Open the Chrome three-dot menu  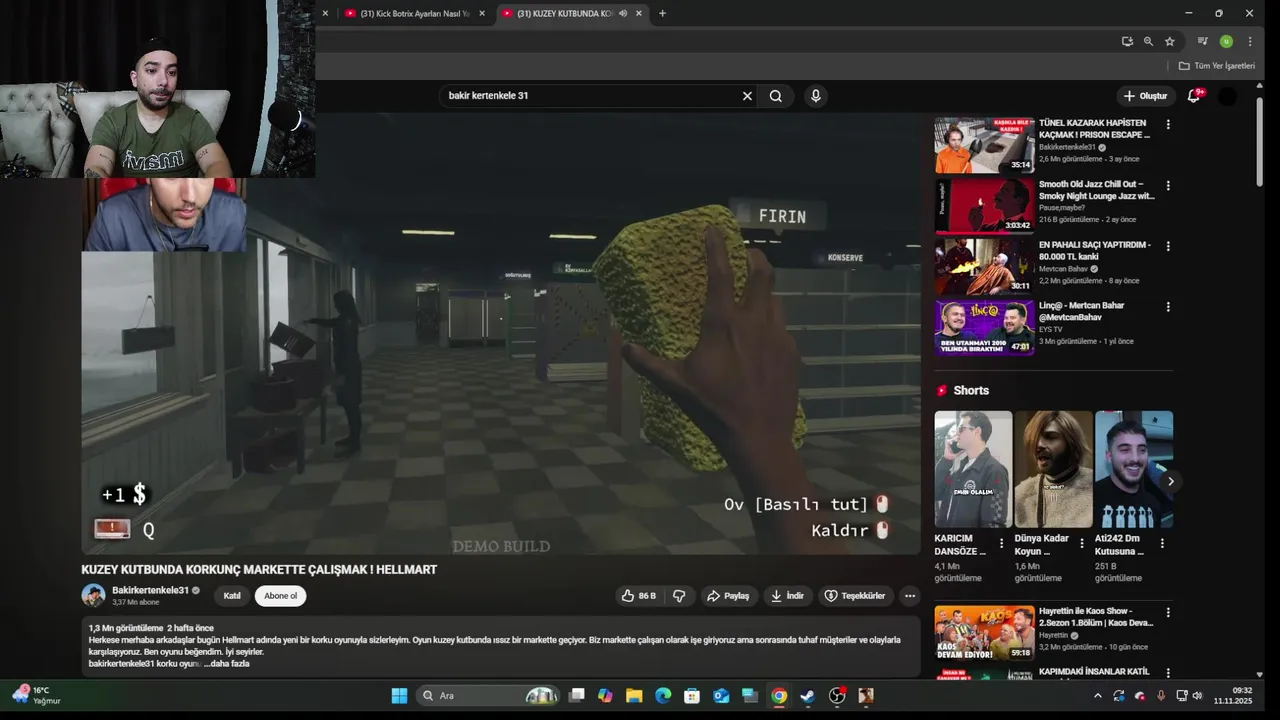pos(1250,41)
